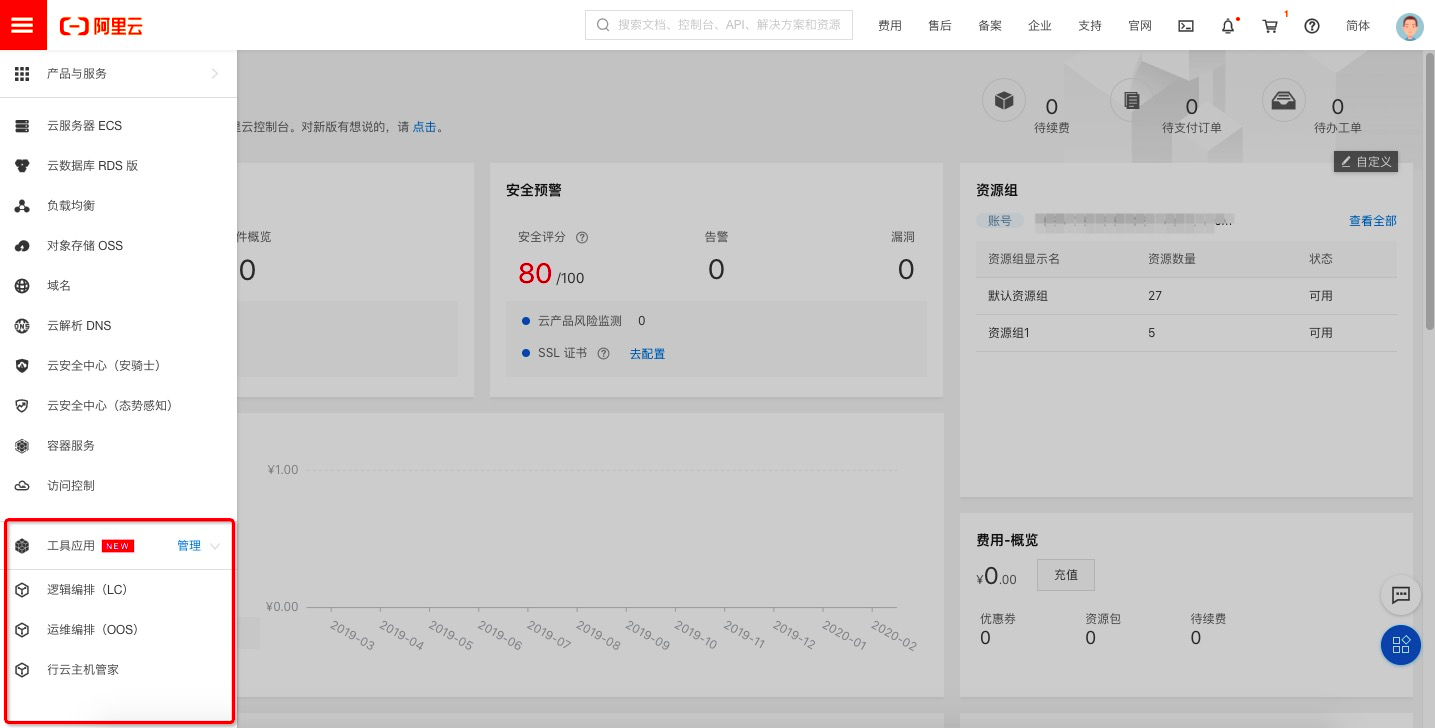Click the 充值 recharge button

[1066, 575]
